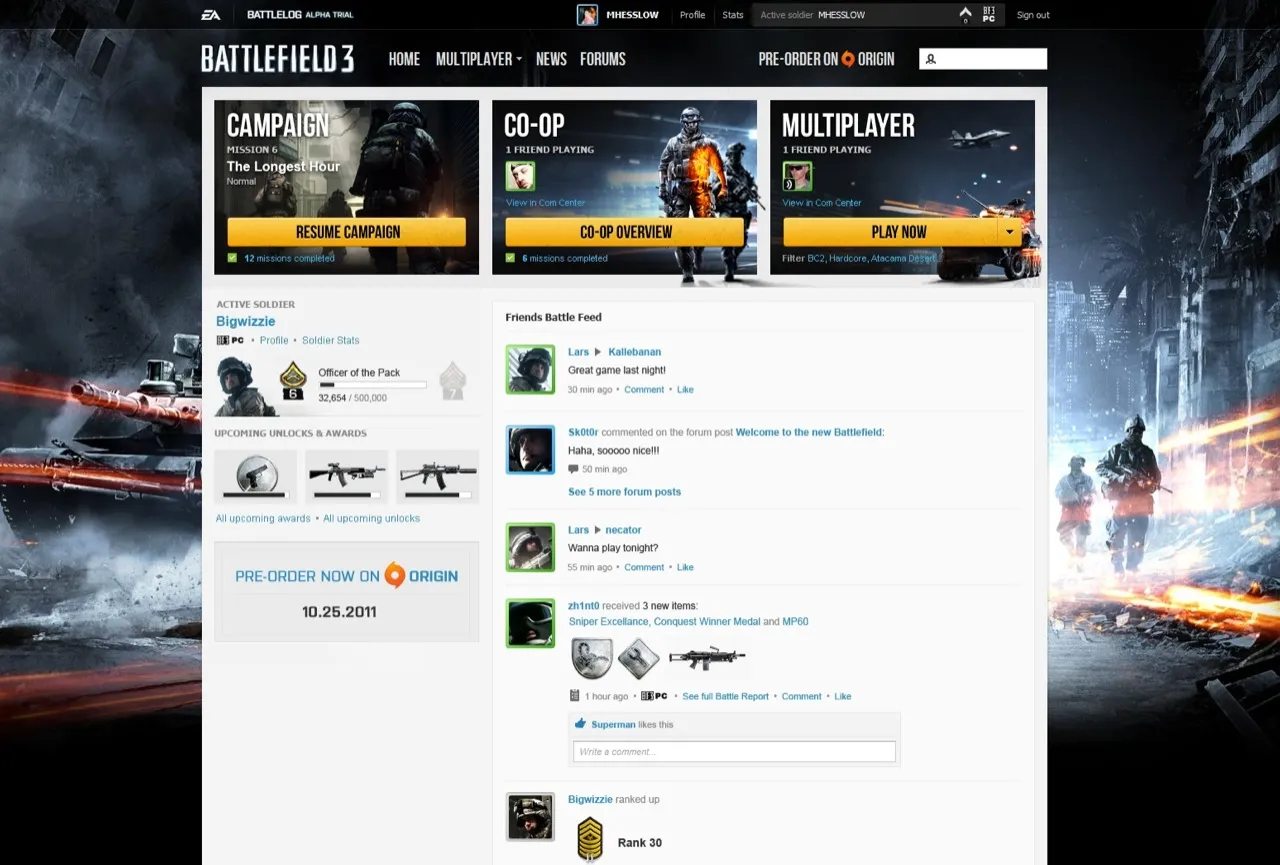The width and height of the screenshot is (1280, 865).
Task: Click the MP60 weapon icon in feed
Action: [x=707, y=657]
